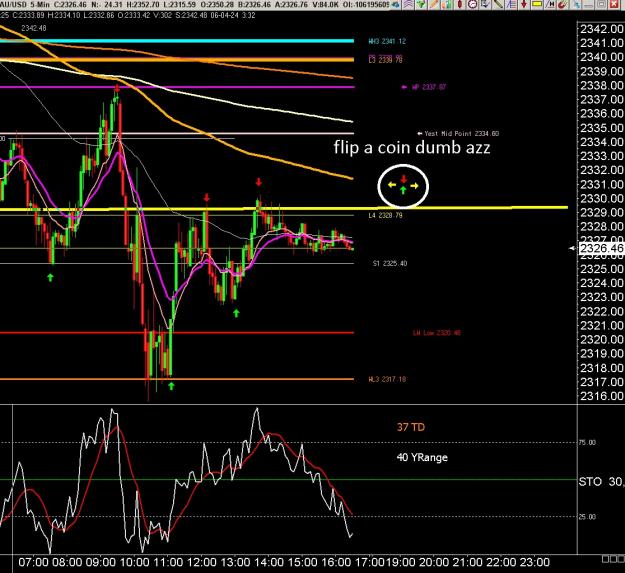This screenshot has height=573, width=625.
Task: Click the orange and green bars icon
Action: click(446, 4)
